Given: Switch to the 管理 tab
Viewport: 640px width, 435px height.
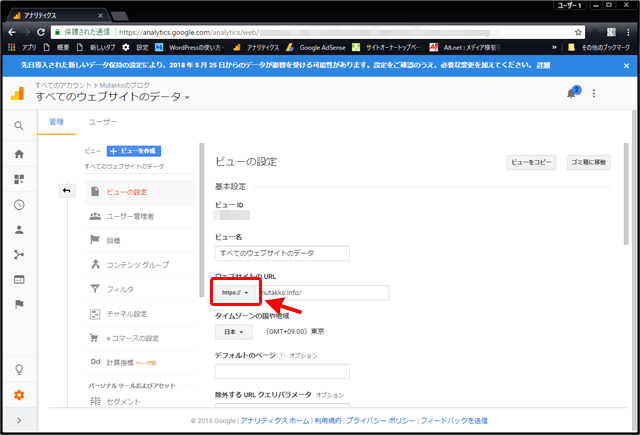Looking at the screenshot, I should click(56, 122).
